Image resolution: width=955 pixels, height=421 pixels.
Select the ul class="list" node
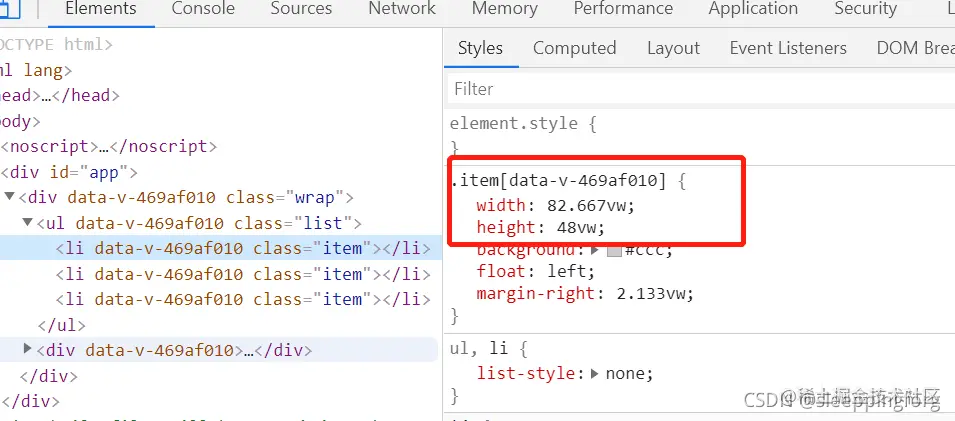coord(199,224)
